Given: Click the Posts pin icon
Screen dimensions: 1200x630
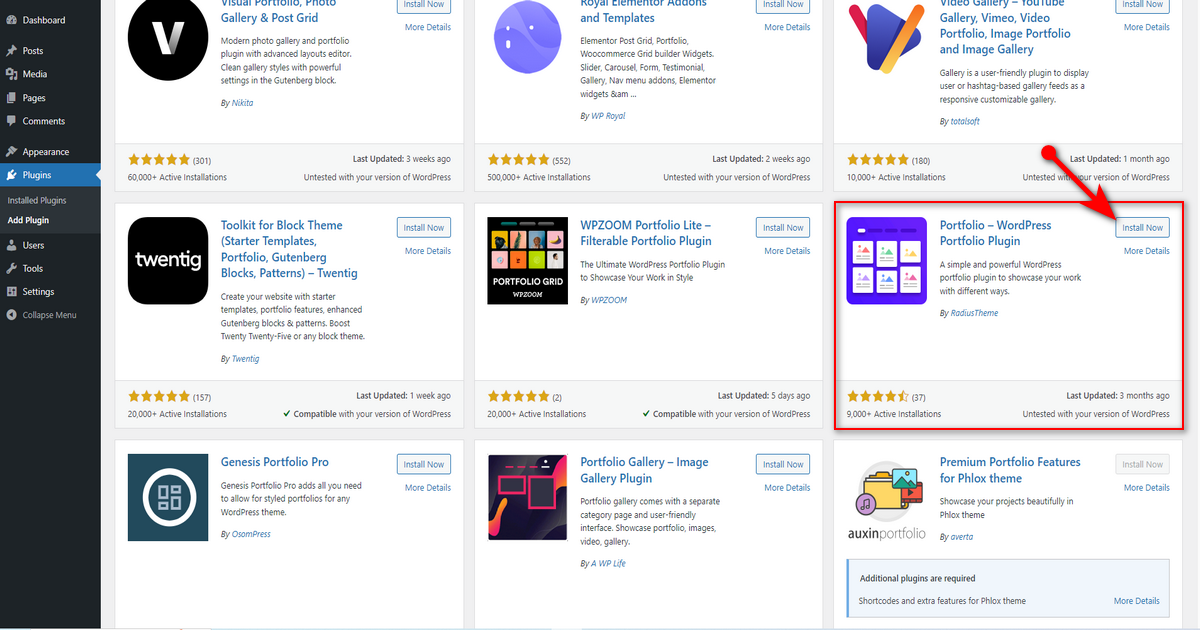Looking at the screenshot, I should click(11, 51).
